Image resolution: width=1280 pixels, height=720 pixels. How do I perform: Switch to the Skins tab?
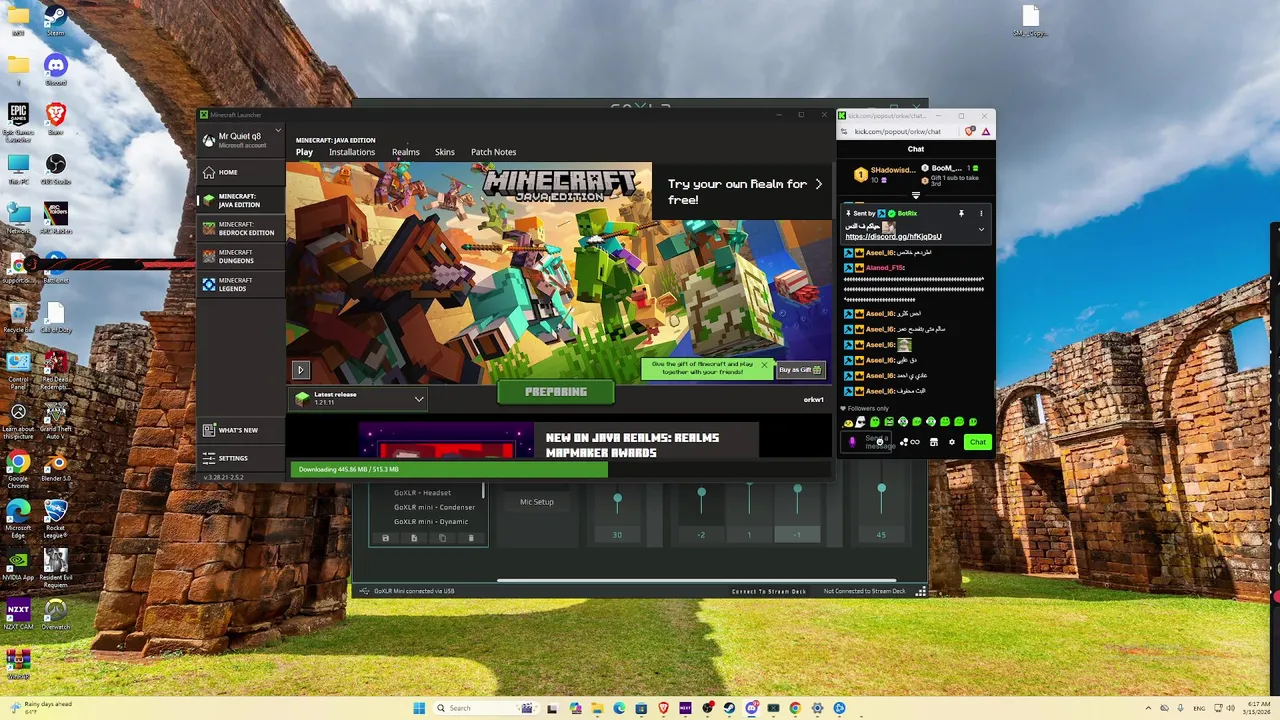(445, 152)
